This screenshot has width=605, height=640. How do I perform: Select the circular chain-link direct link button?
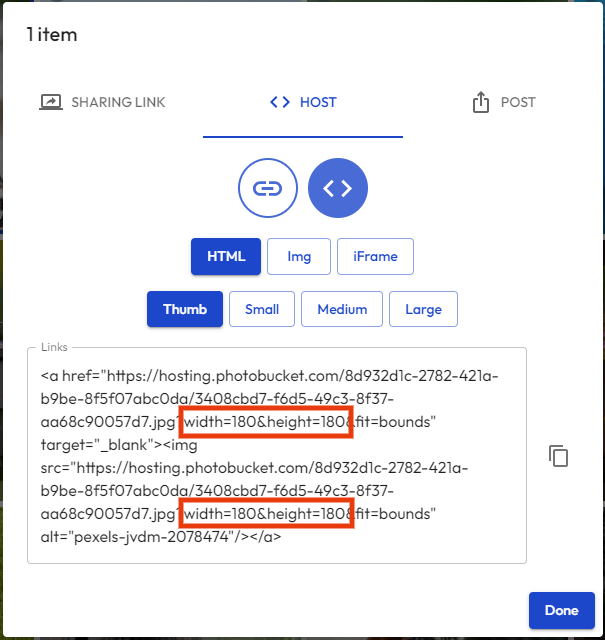tap(267, 187)
